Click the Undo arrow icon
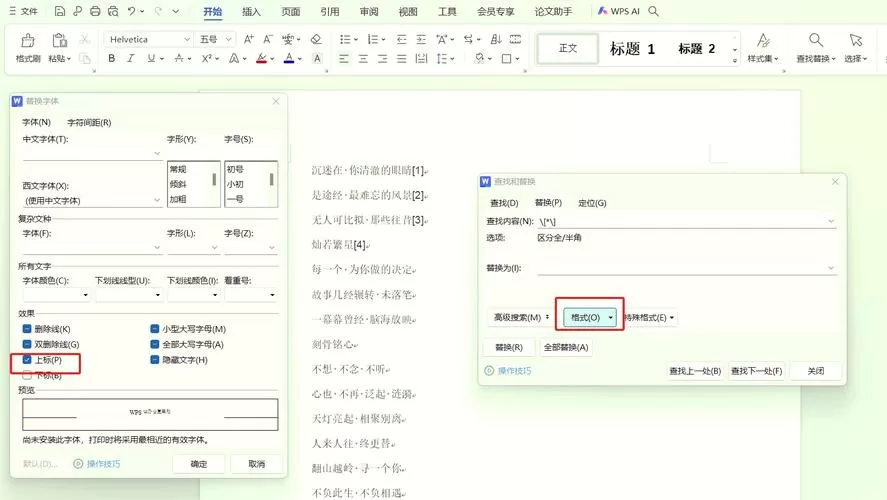 131,11
